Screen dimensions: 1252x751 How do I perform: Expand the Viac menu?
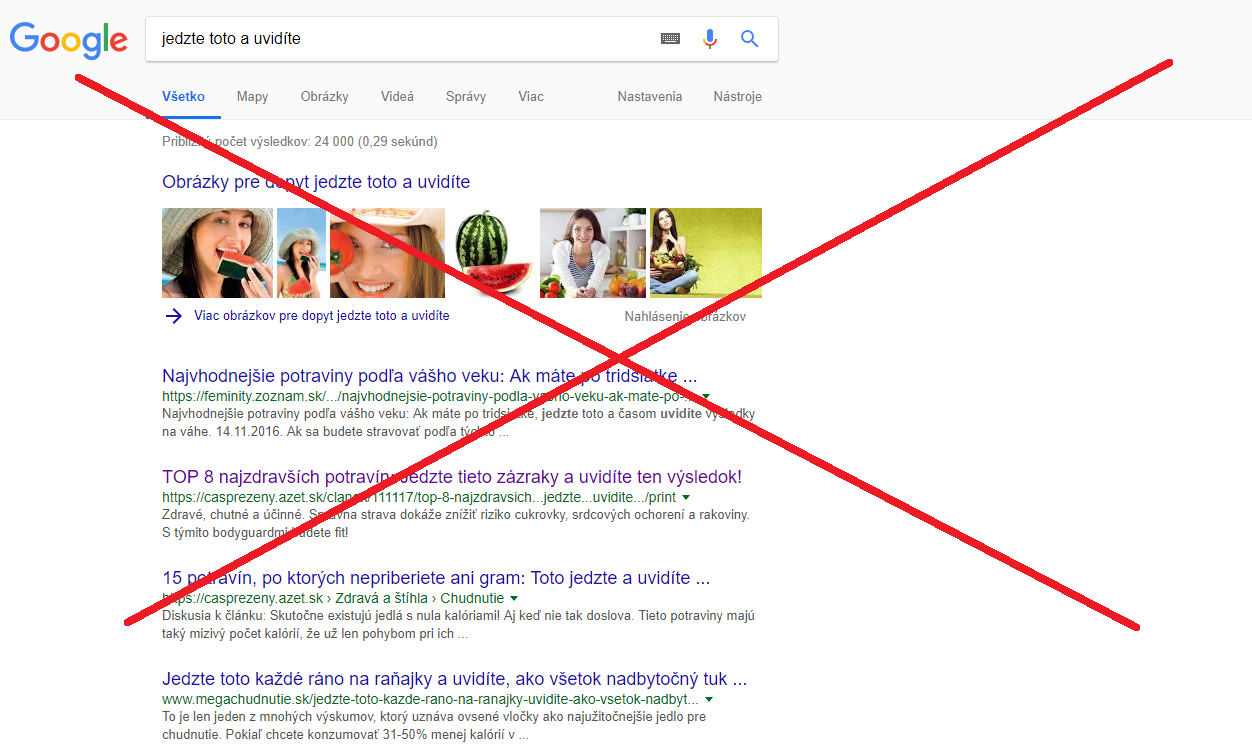pyautogui.click(x=531, y=97)
